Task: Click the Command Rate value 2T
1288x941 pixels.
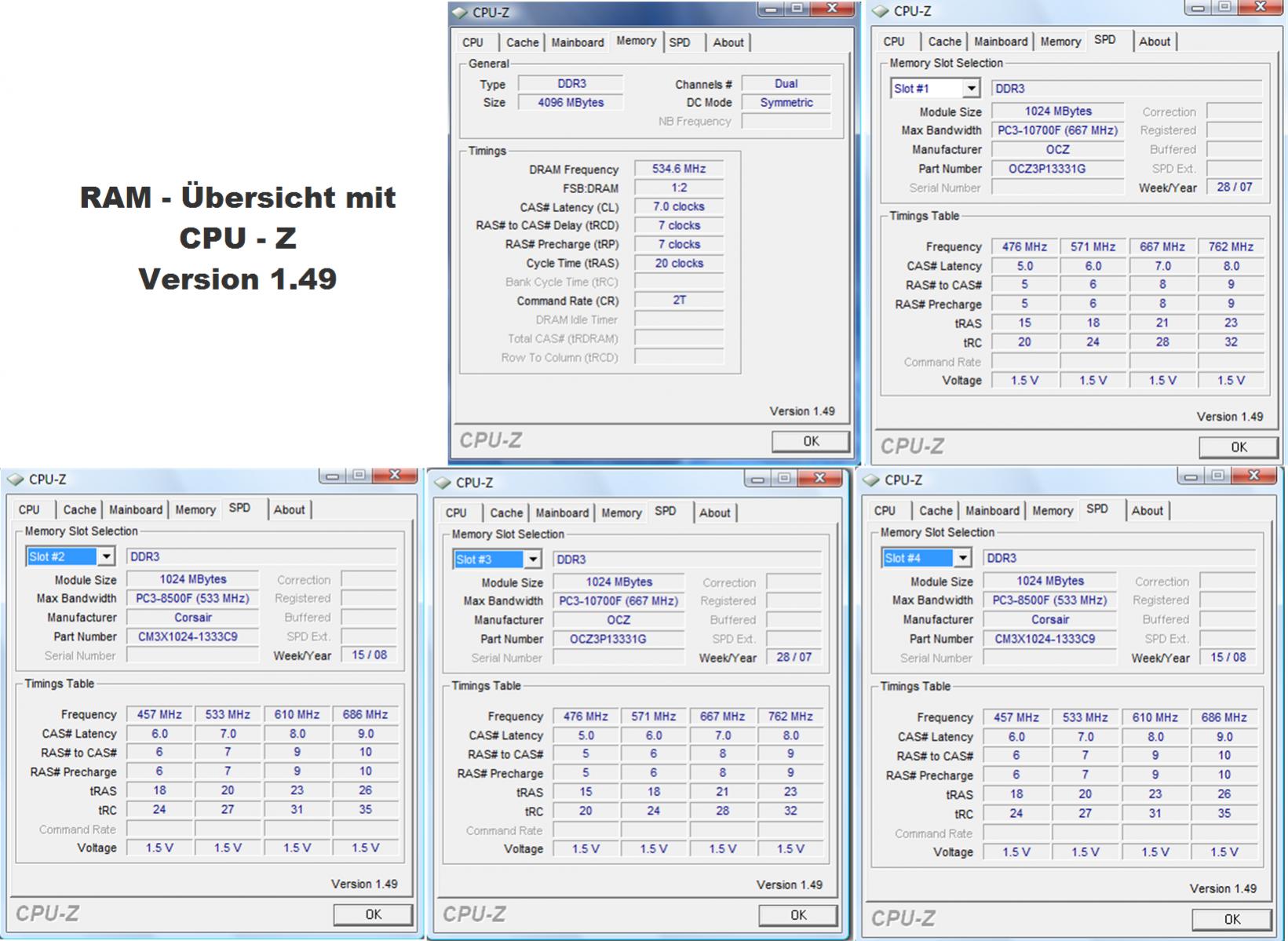Action: click(679, 300)
